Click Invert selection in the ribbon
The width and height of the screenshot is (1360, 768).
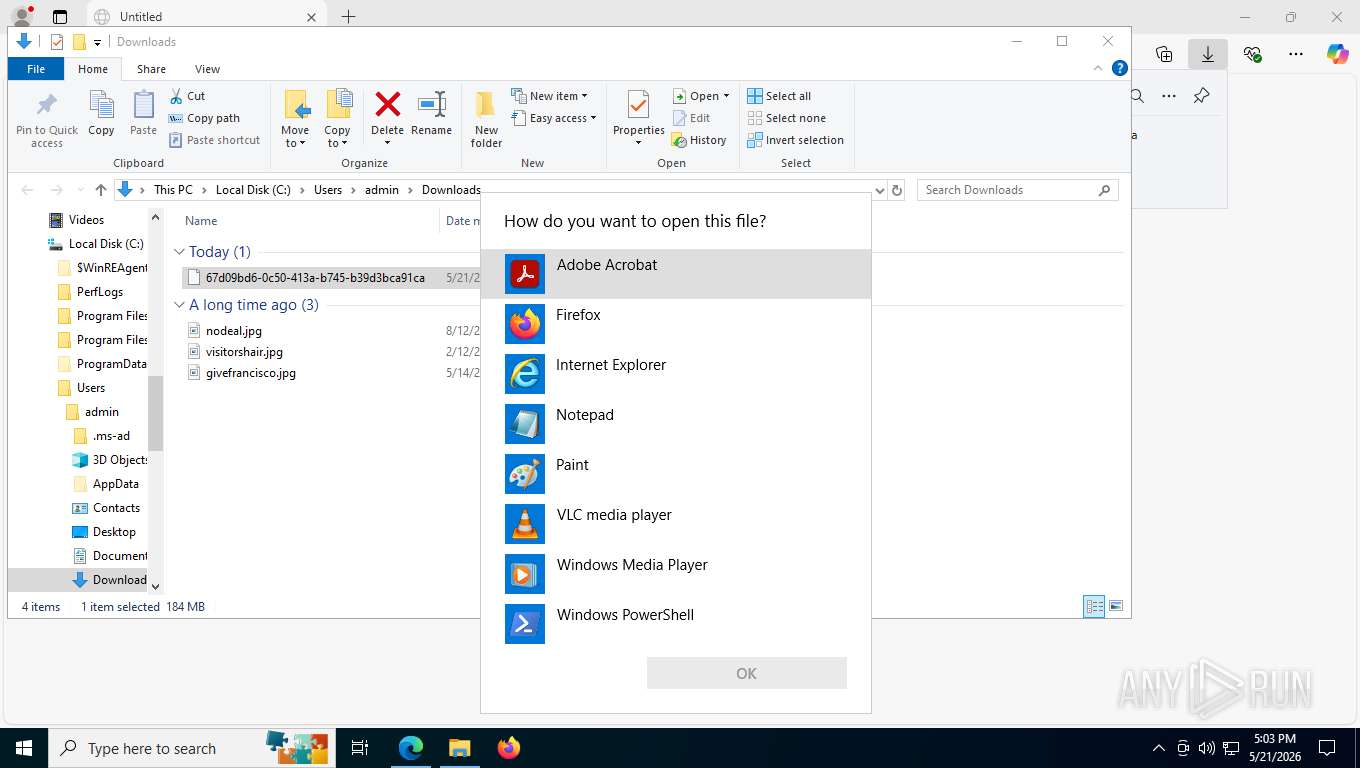pyautogui.click(x=795, y=140)
